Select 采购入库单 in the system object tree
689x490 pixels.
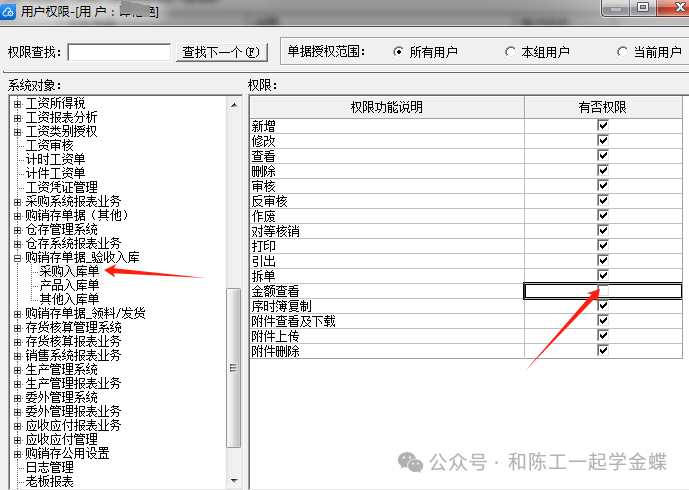pyautogui.click(x=69, y=271)
